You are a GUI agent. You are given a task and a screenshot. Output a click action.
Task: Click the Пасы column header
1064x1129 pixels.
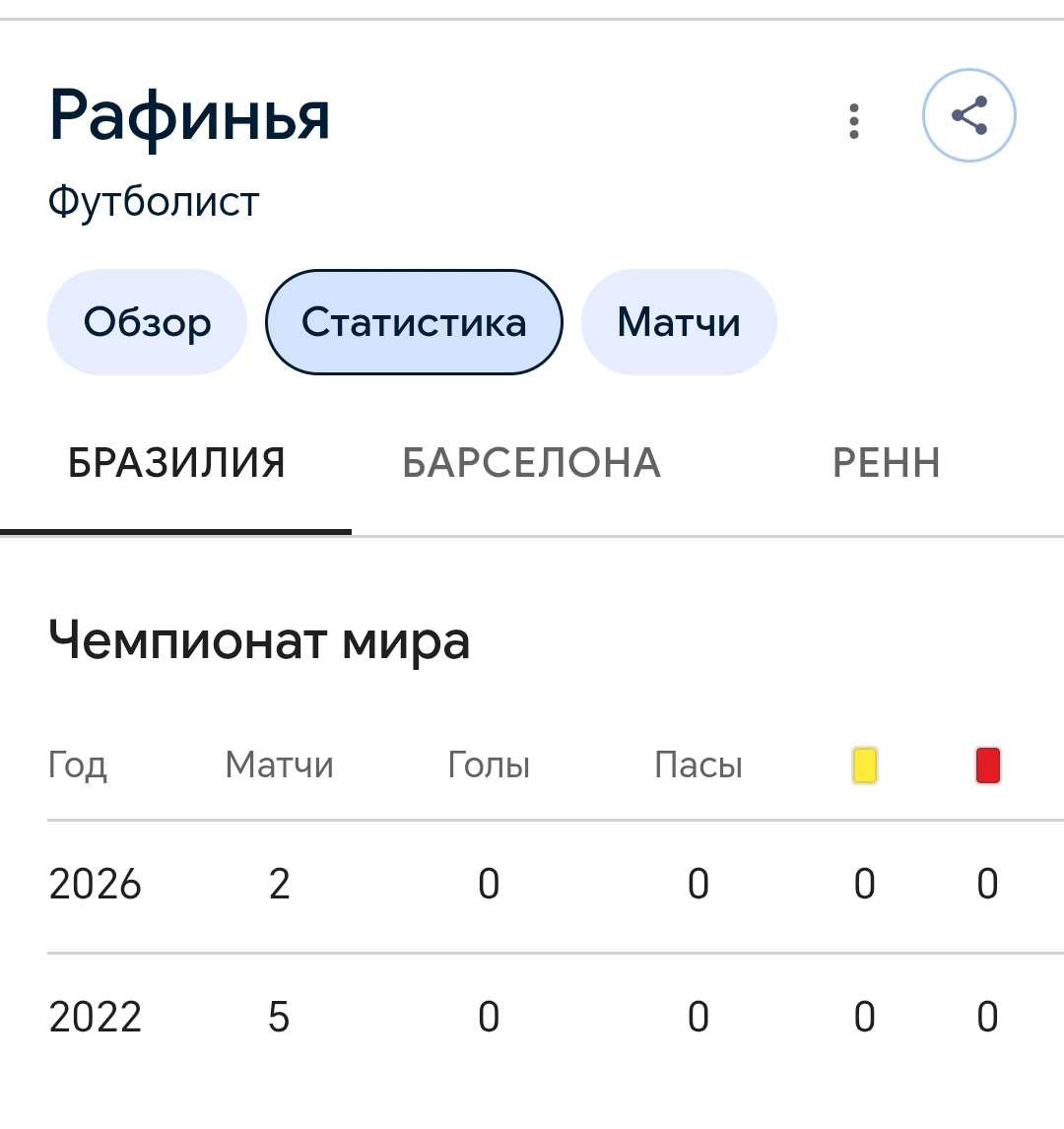coord(698,764)
